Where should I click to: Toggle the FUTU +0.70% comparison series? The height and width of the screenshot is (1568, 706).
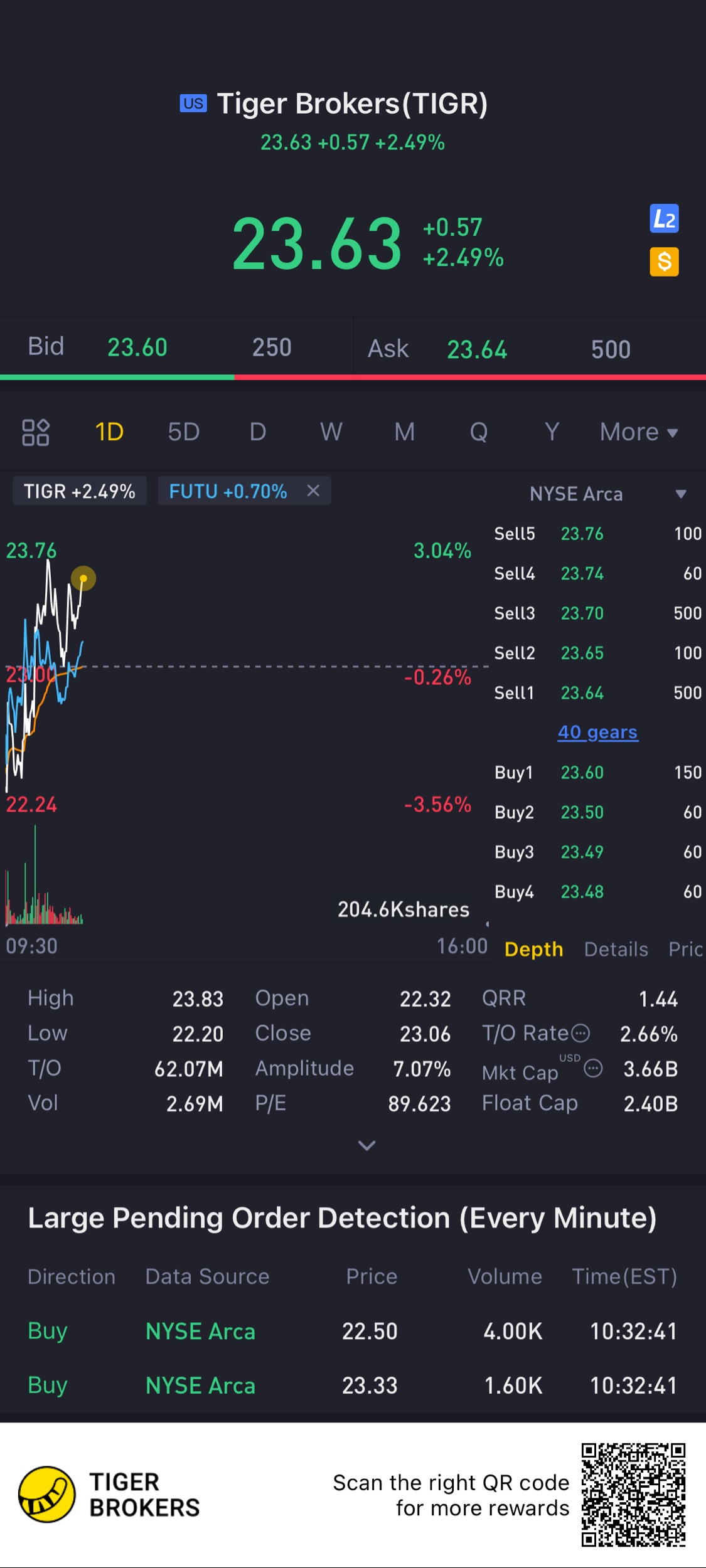[x=228, y=491]
